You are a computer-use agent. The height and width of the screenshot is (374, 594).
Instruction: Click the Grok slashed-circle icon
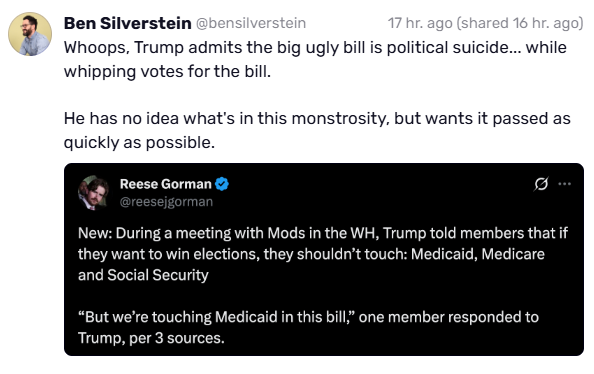[x=541, y=184]
